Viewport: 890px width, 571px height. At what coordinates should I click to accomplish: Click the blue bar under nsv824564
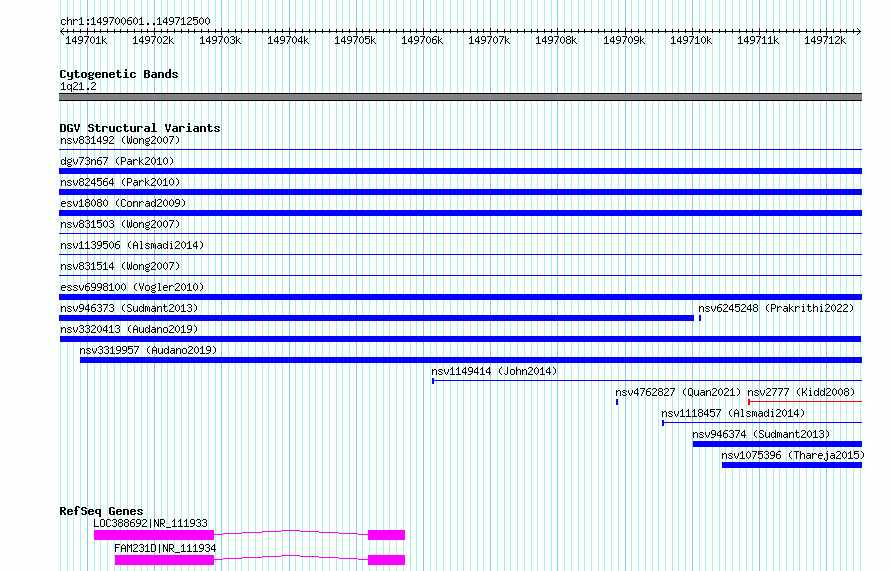(460, 192)
